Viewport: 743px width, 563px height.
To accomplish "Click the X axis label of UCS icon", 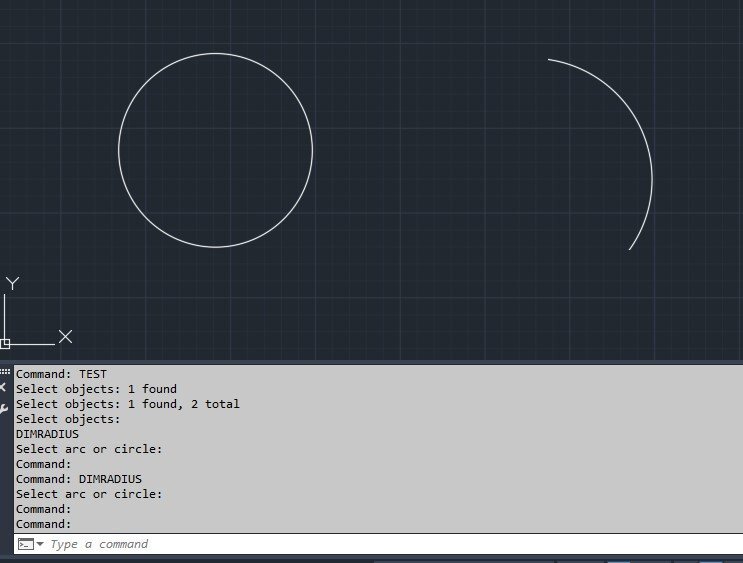I will pos(65,336).
